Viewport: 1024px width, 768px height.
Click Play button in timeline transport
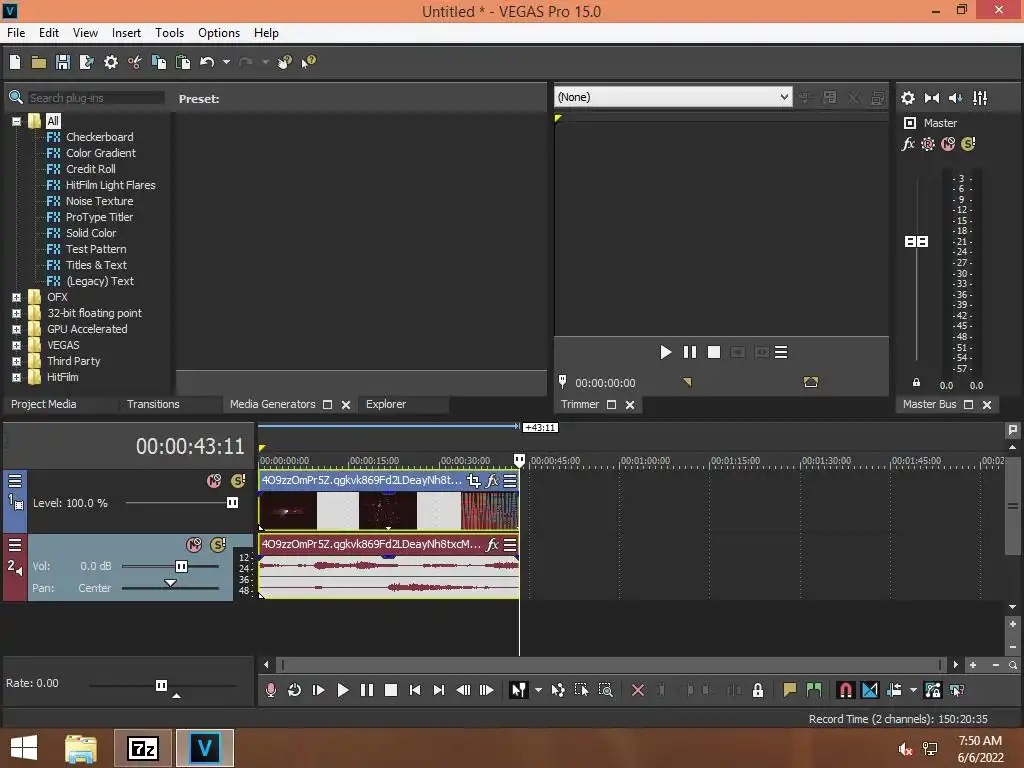342,690
